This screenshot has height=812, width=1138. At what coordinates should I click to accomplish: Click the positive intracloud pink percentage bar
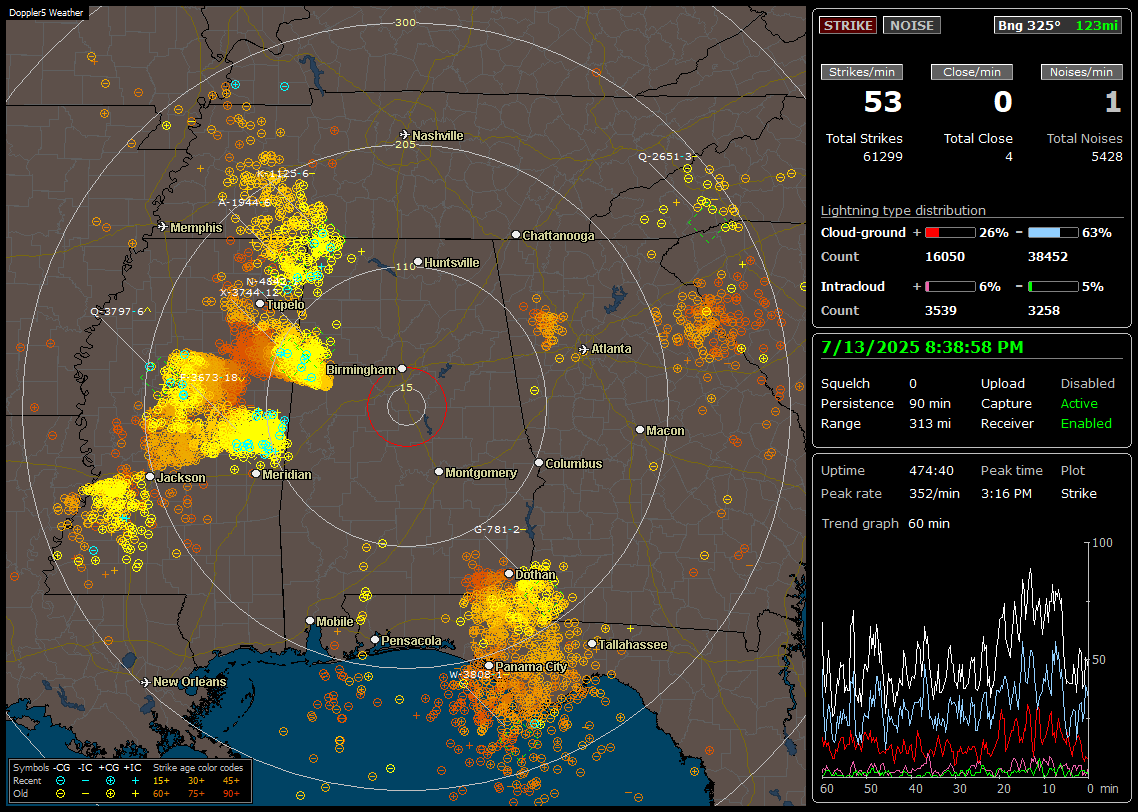tap(949, 287)
